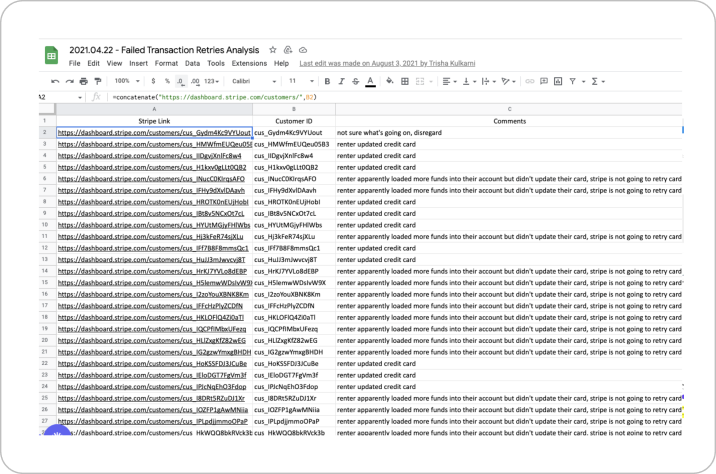Expand merge cells options arrow
Screen dimensions: 716x474
coord(431,82)
